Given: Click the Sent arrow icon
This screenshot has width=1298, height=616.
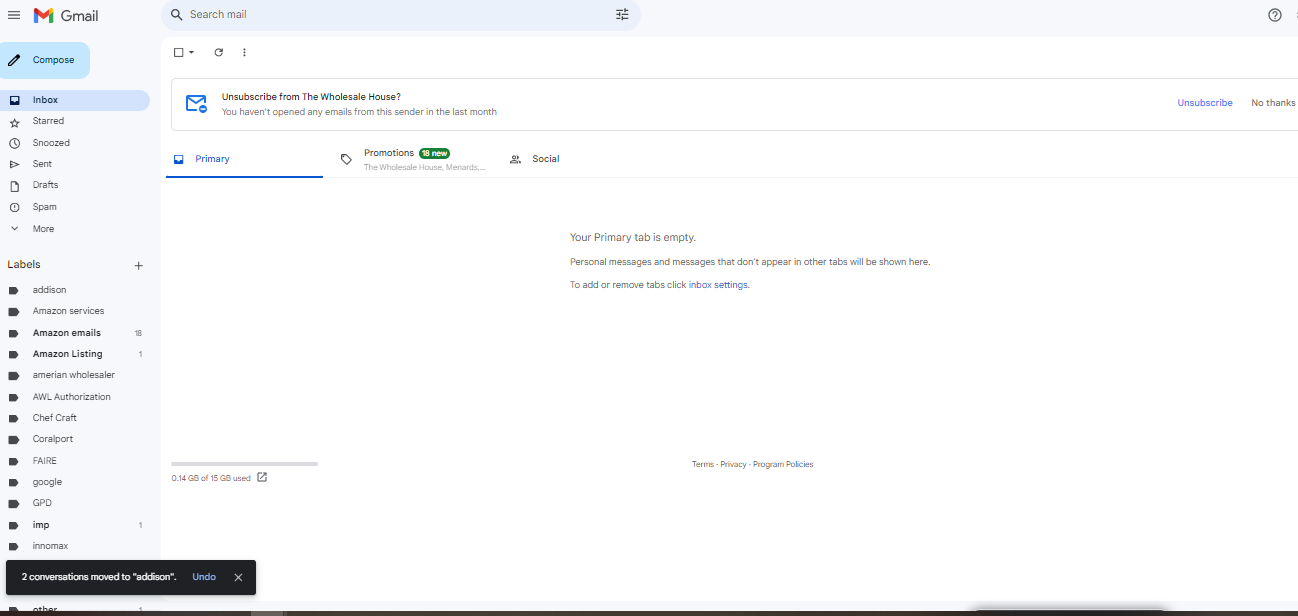Looking at the screenshot, I should [14, 164].
